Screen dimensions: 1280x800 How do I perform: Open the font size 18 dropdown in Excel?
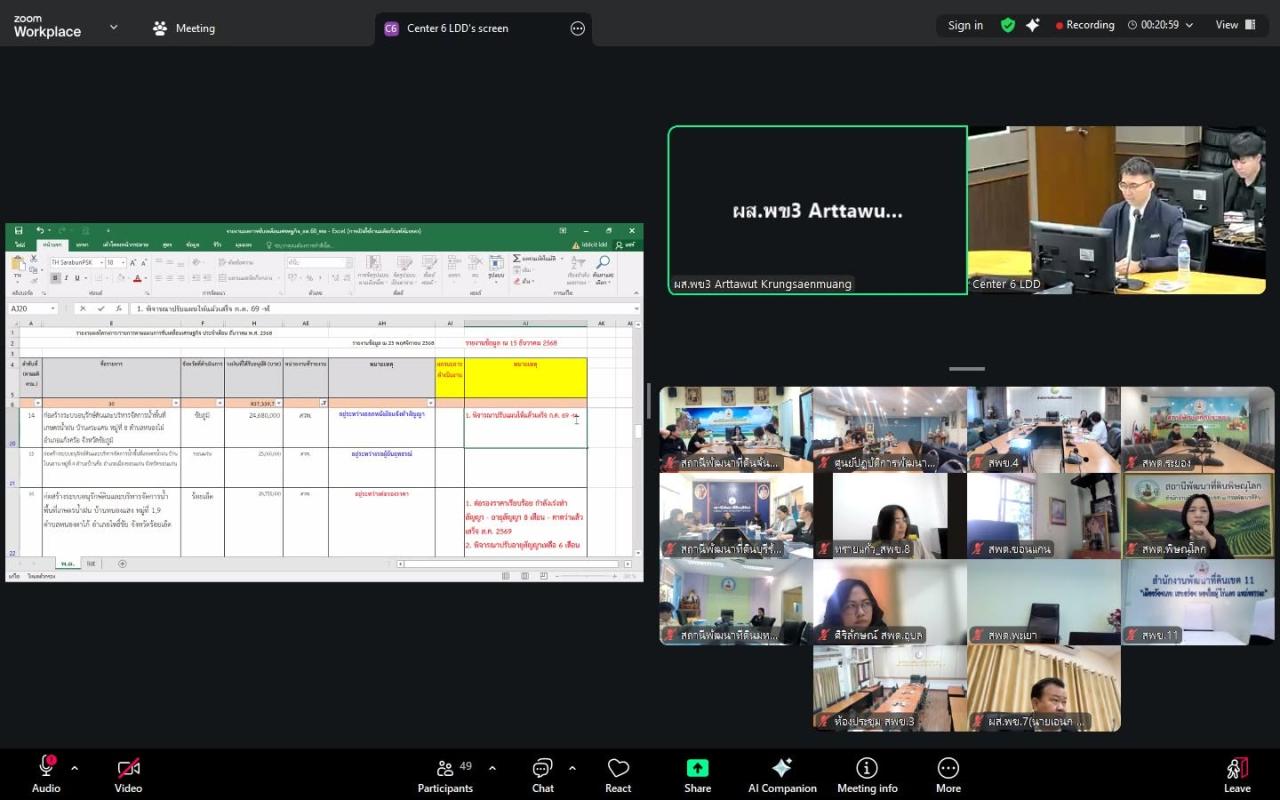(x=123, y=263)
